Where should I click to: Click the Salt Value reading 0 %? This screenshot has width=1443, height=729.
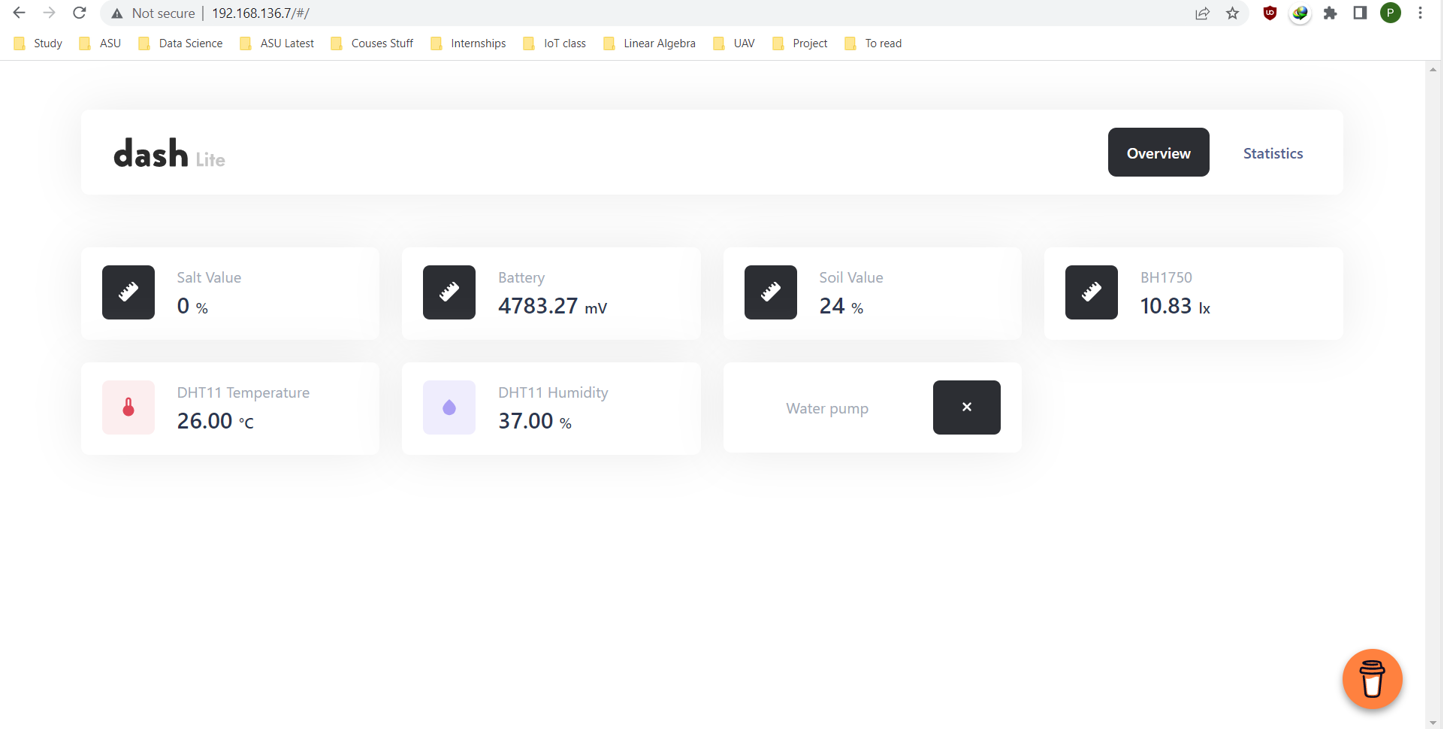pyautogui.click(x=192, y=306)
